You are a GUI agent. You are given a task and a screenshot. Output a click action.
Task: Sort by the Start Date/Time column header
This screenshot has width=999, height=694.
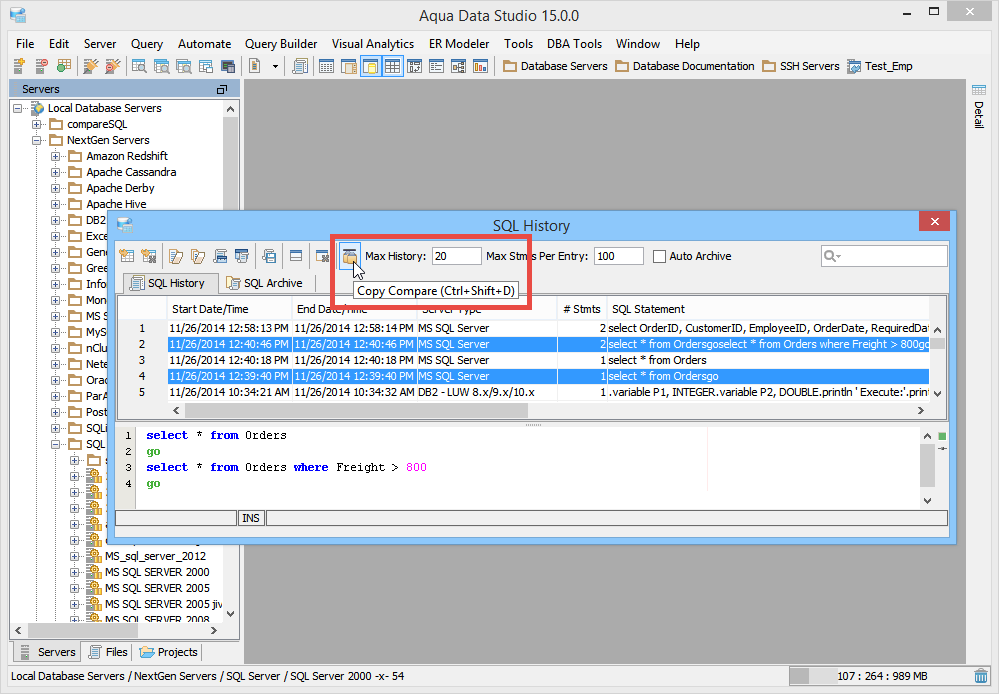point(229,309)
